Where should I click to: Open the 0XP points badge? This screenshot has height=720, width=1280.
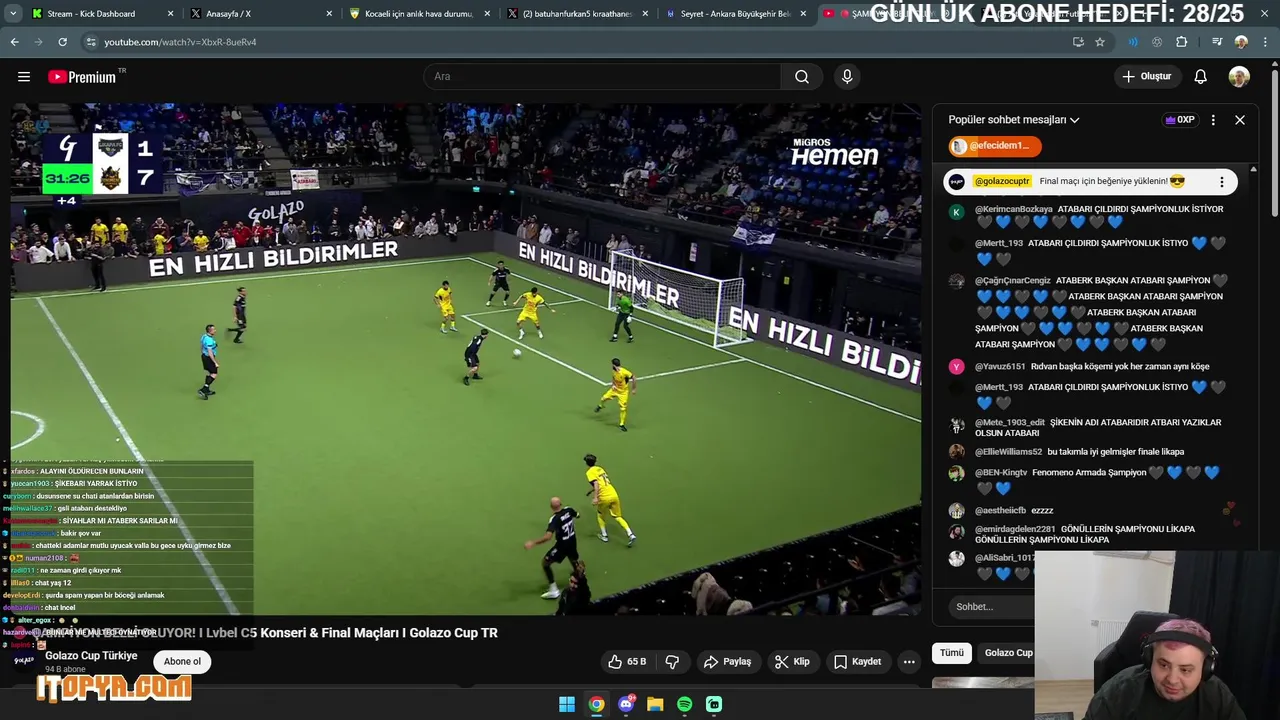coord(1180,120)
